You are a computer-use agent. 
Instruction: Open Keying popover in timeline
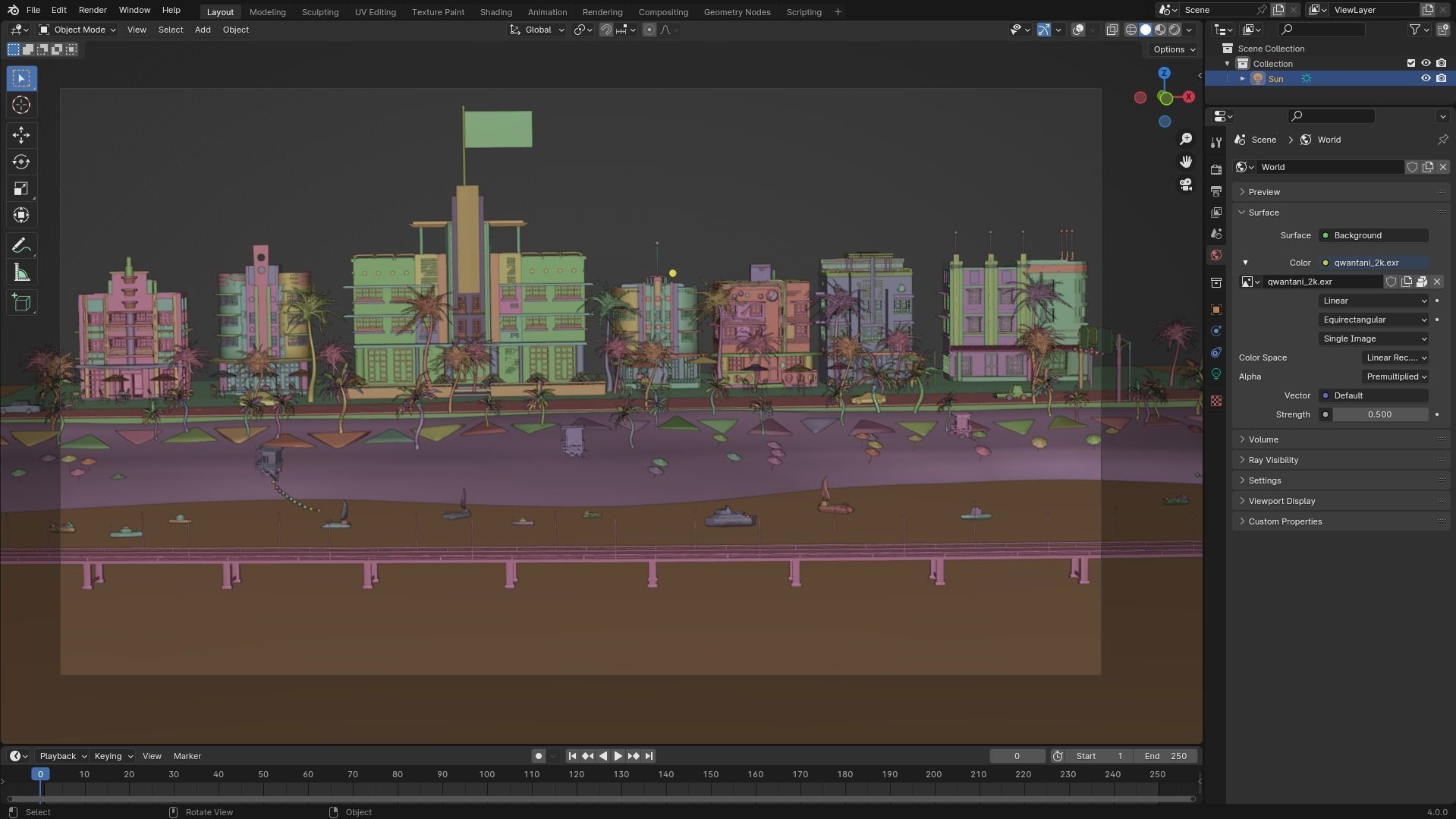tap(113, 756)
